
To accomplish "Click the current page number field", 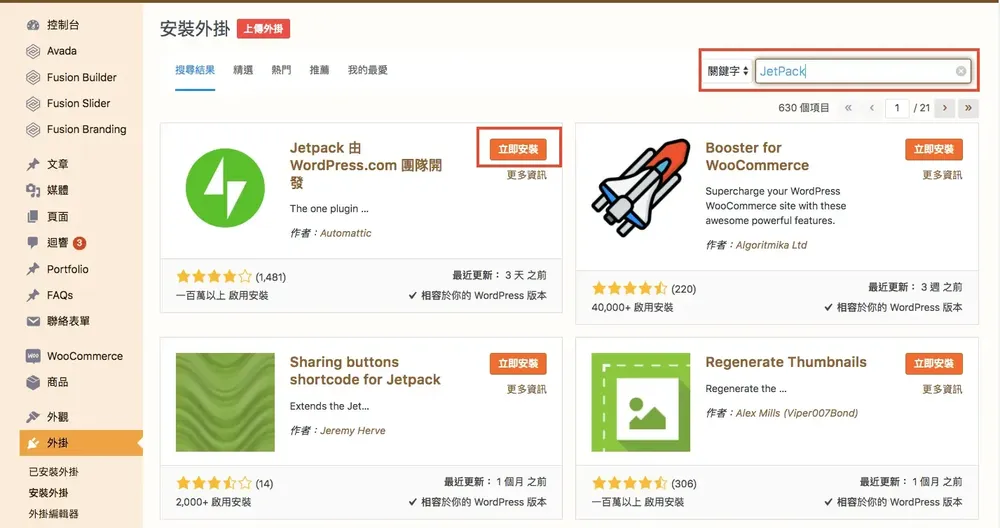I will pyautogui.click(x=897, y=108).
